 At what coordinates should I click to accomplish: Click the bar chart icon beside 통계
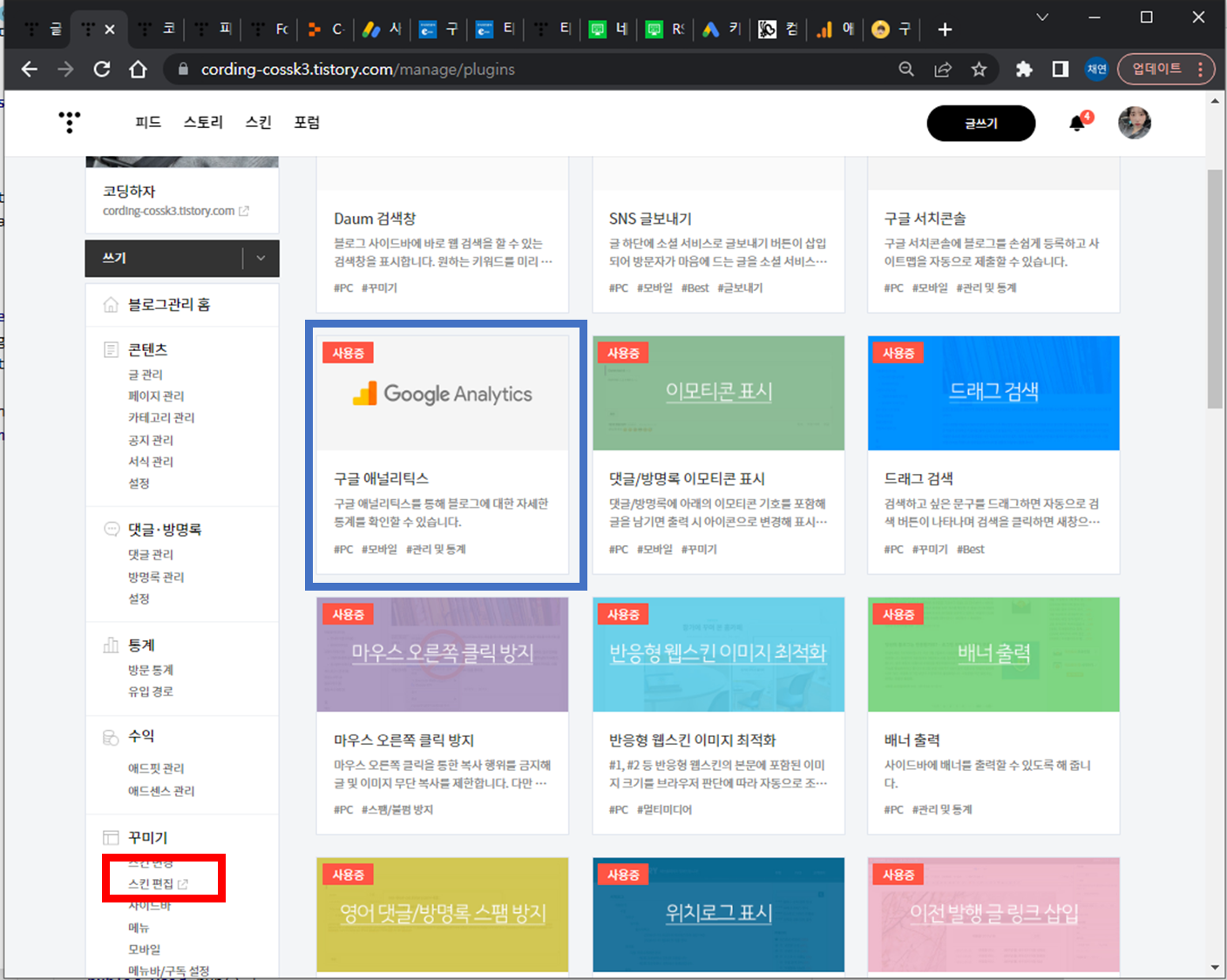tap(111, 645)
